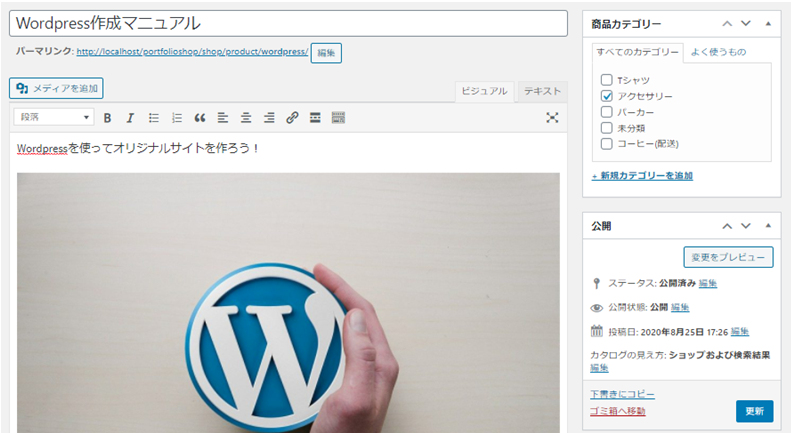Toggle italic formatting in the editor toolbar
Viewport: 791px width, 433px height.
130,118
